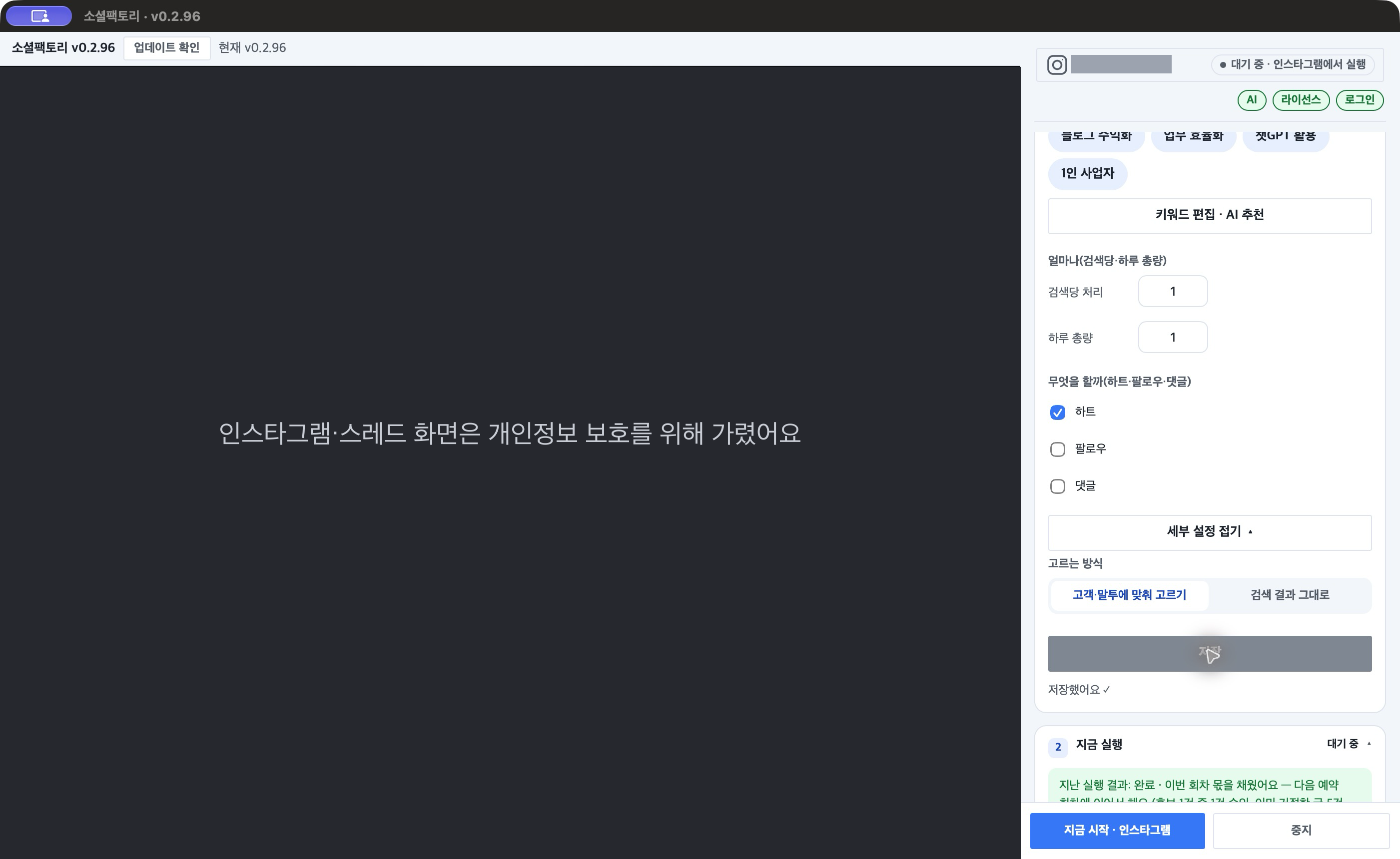The width and height of the screenshot is (1400, 859).
Task: Click the 중지 button
Action: [1301, 831]
